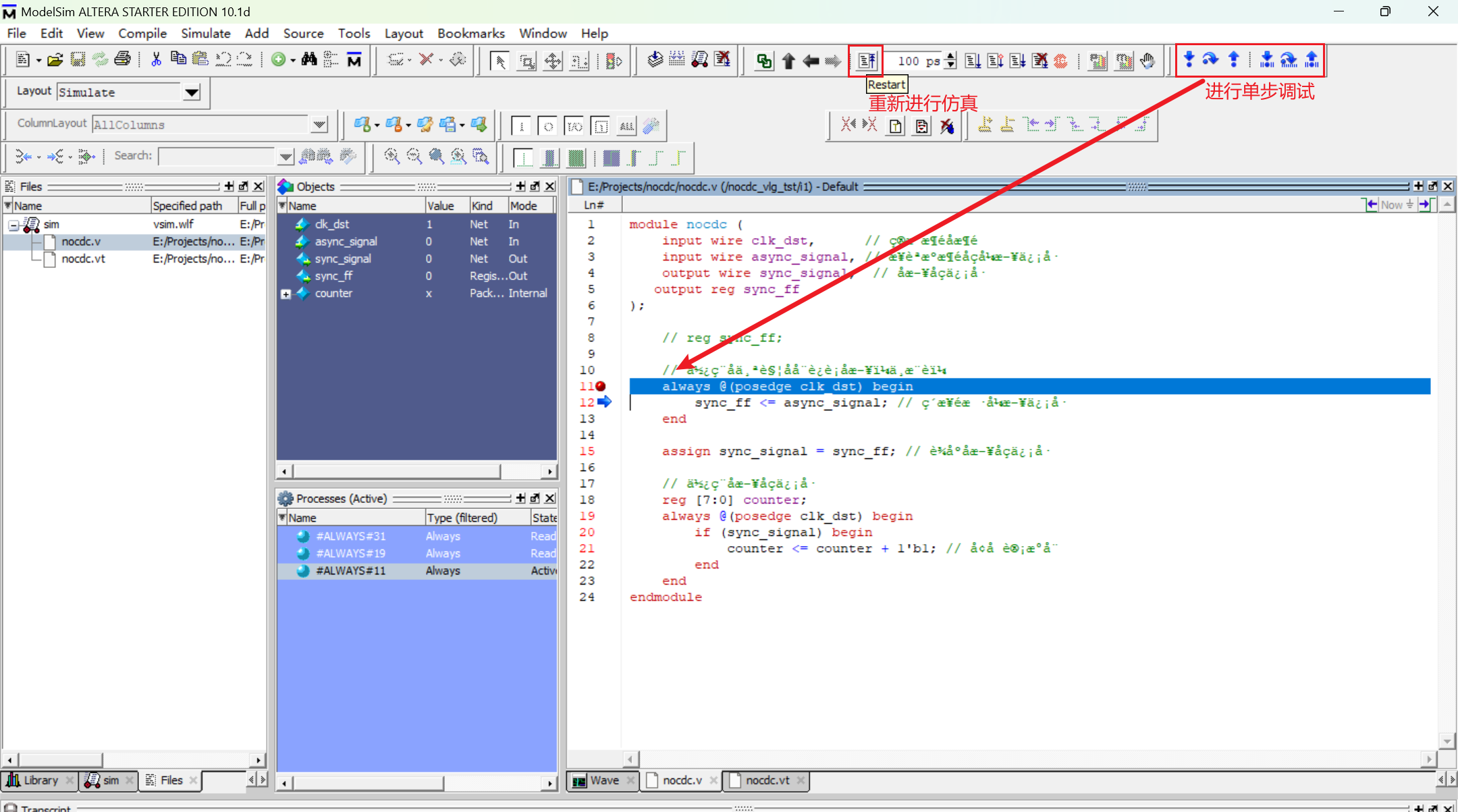The height and width of the screenshot is (812, 1458).
Task: Select nocdc.vt in the Files list
Action: [83, 259]
